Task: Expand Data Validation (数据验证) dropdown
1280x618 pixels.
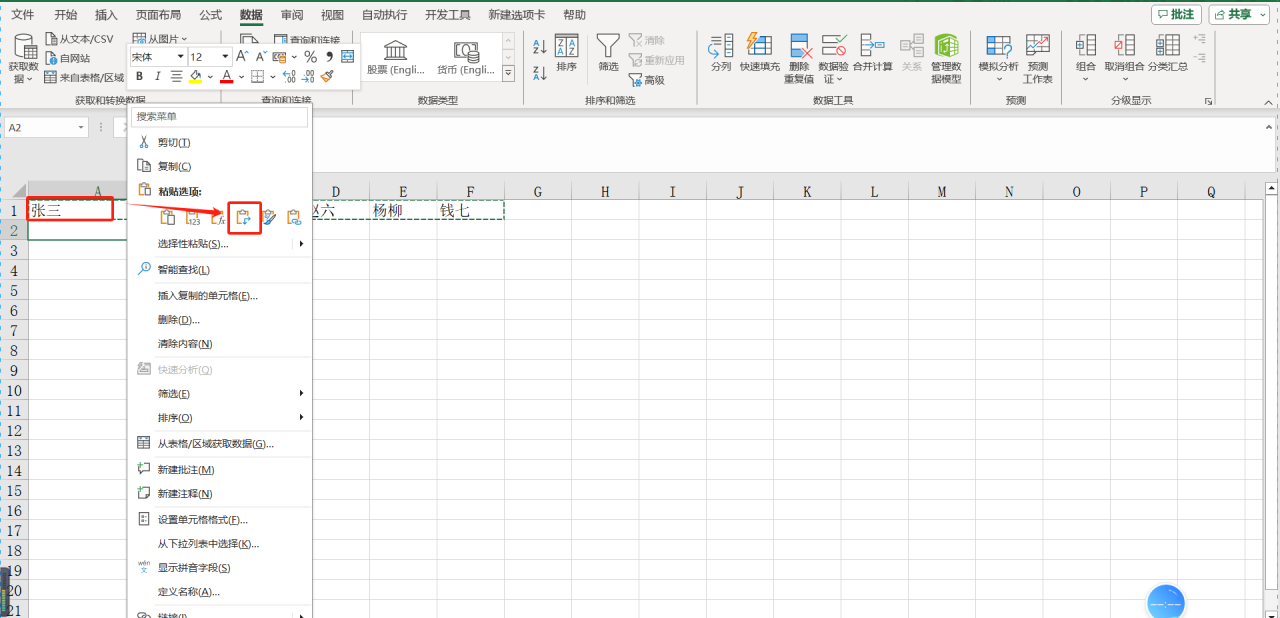Action: click(x=841, y=79)
